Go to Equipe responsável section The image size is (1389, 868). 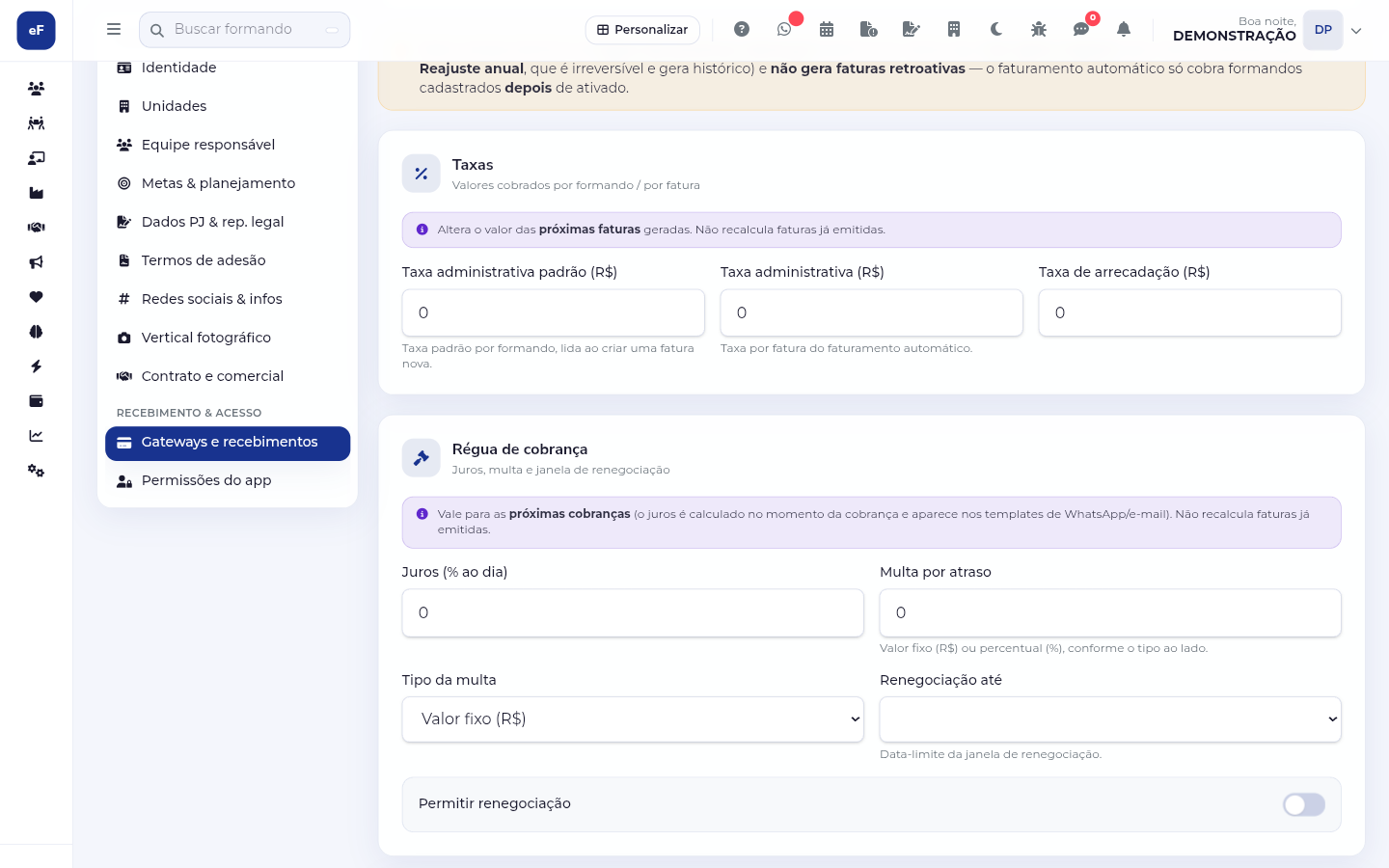coord(228,145)
